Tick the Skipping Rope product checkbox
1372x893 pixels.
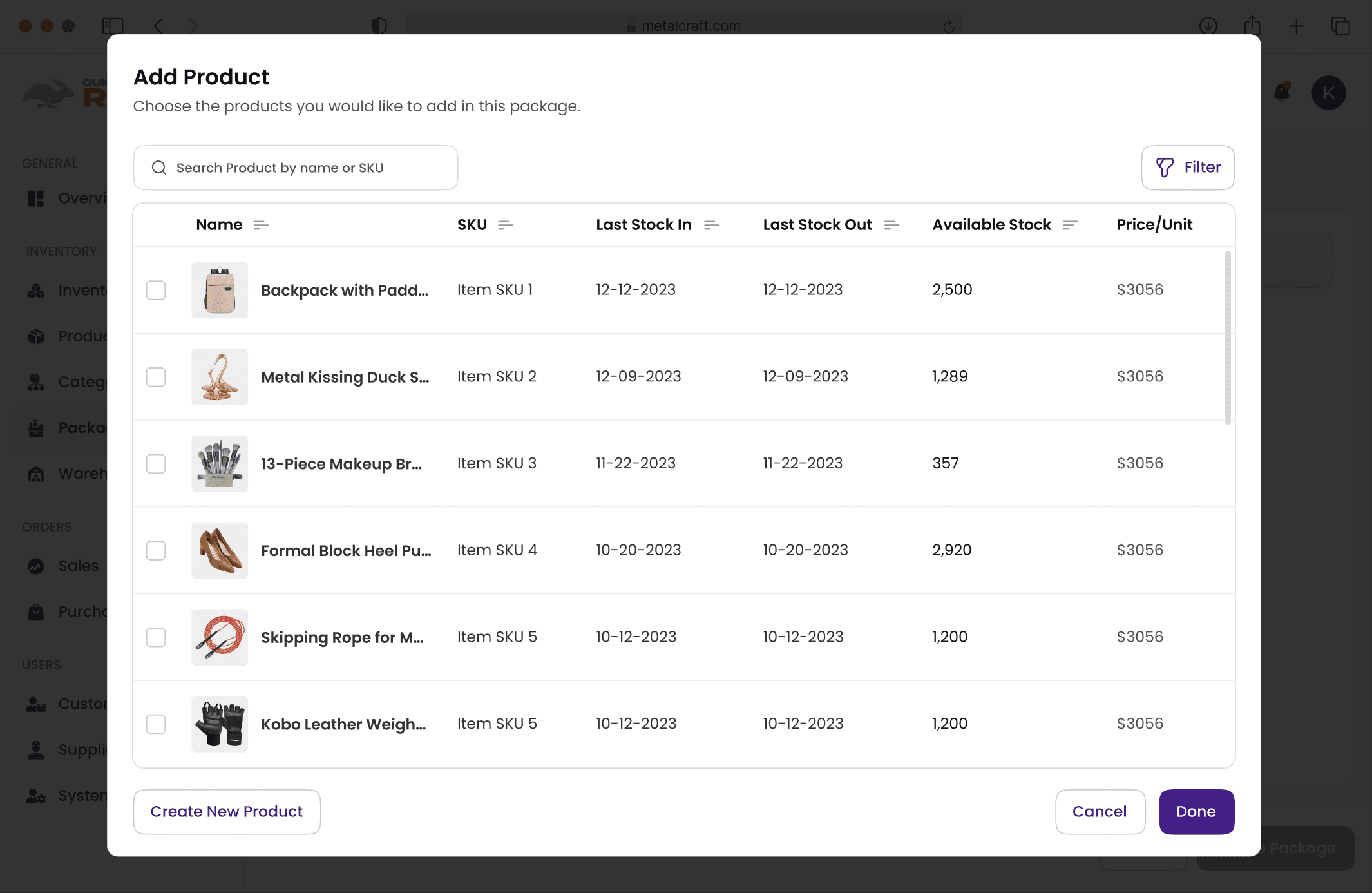tap(156, 637)
